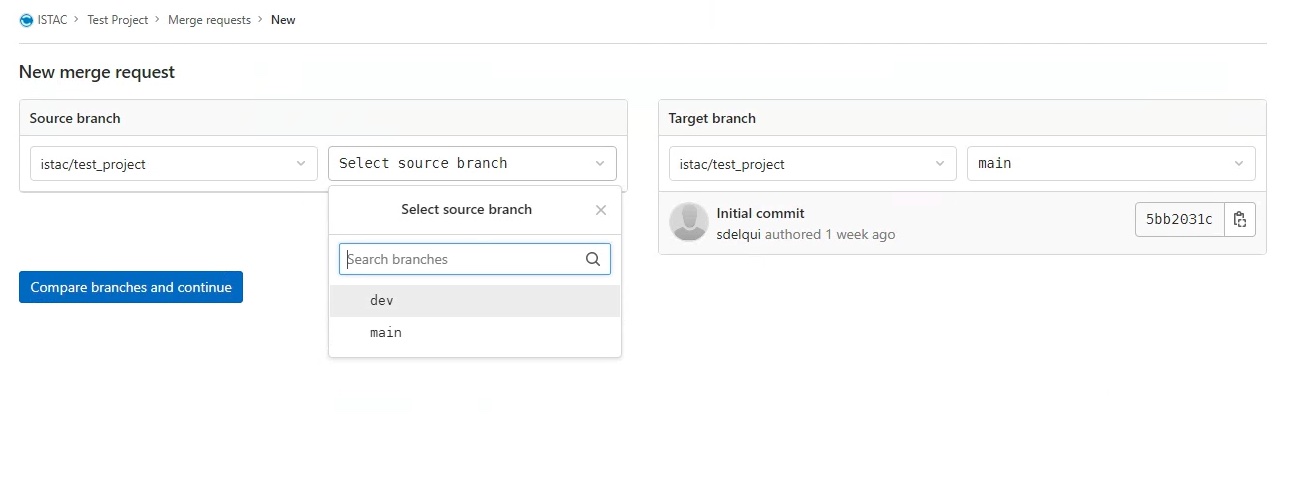Image resolution: width=1301 pixels, height=493 pixels.
Task: Toggle the Select source branch dropdown
Action: pyautogui.click(x=472, y=164)
